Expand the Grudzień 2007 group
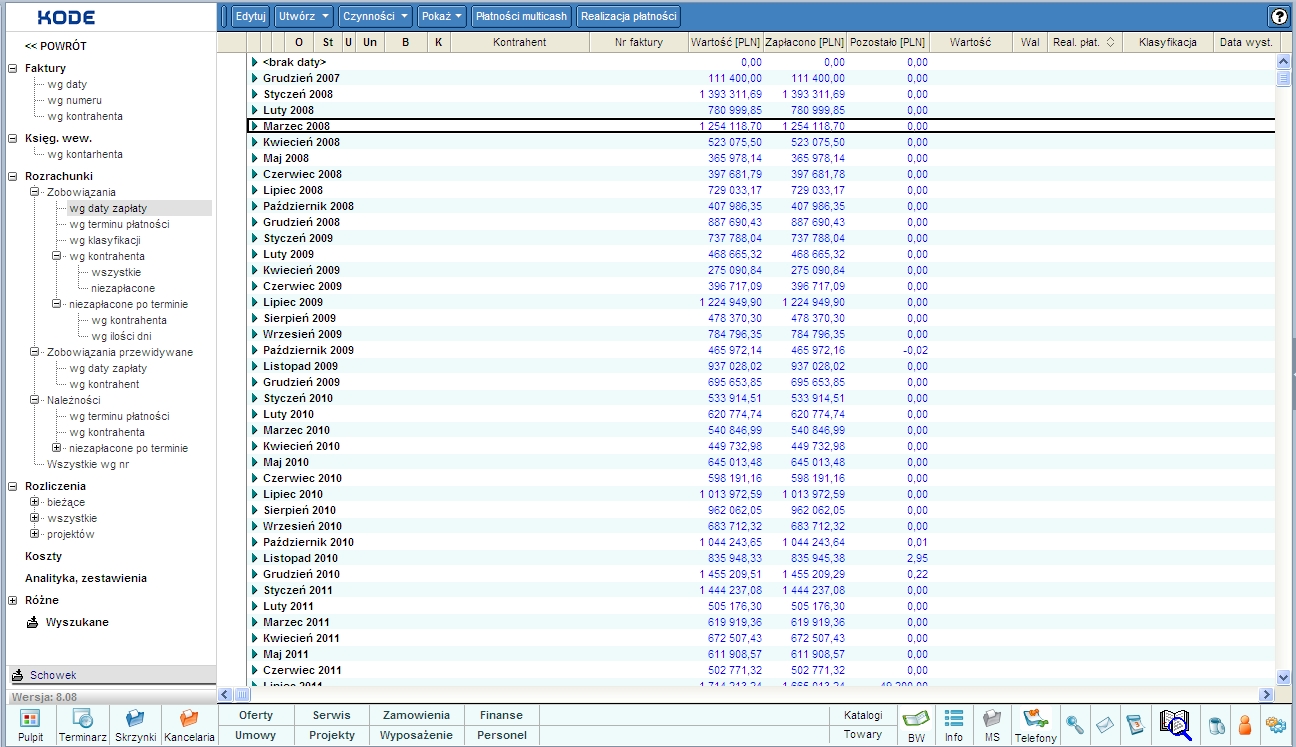The image size is (1296, 747). [255, 78]
